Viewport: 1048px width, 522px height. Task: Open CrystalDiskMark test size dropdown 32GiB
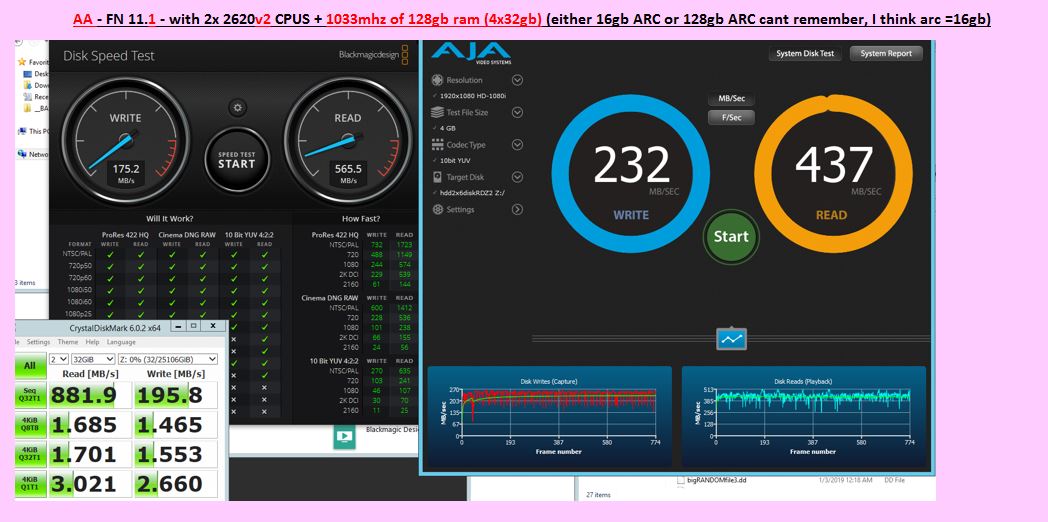point(92,359)
